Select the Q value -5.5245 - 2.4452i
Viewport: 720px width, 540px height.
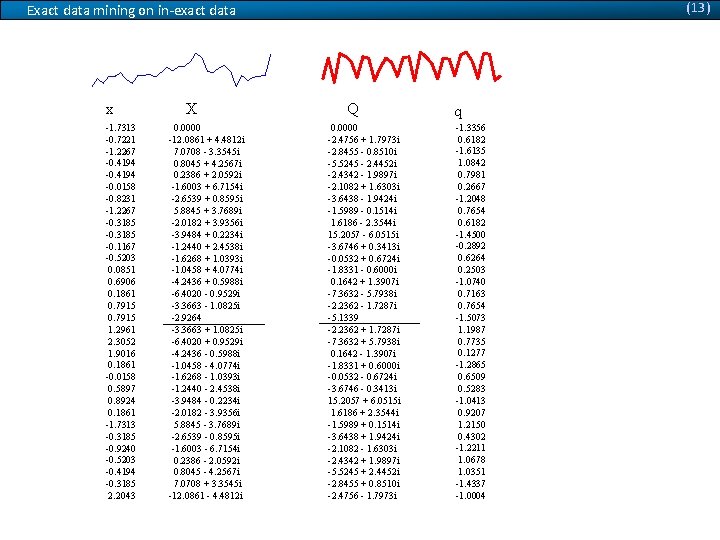pos(362,163)
